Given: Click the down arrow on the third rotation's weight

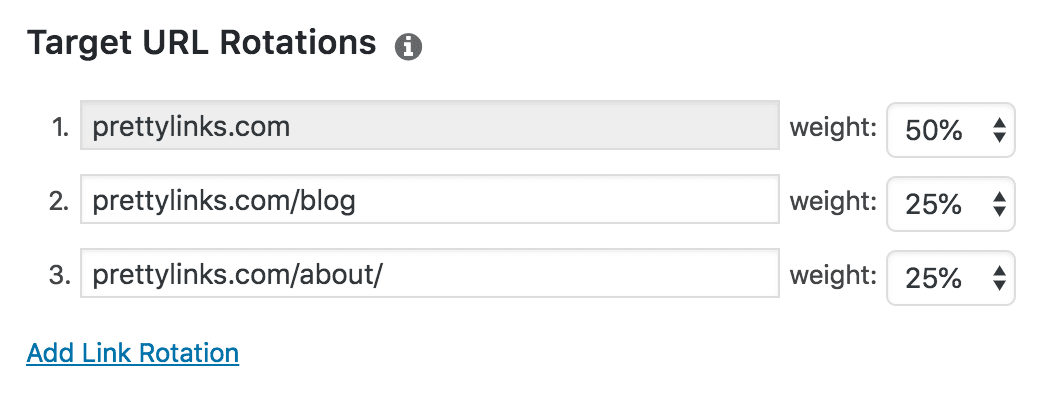Looking at the screenshot, I should point(999,285).
